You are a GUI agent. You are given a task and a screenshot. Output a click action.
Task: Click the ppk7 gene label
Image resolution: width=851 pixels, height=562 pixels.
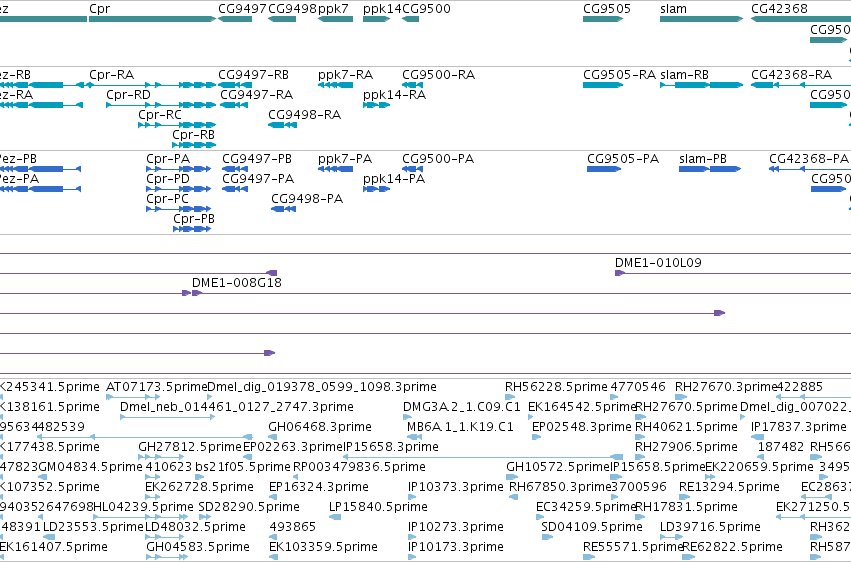pos(333,9)
